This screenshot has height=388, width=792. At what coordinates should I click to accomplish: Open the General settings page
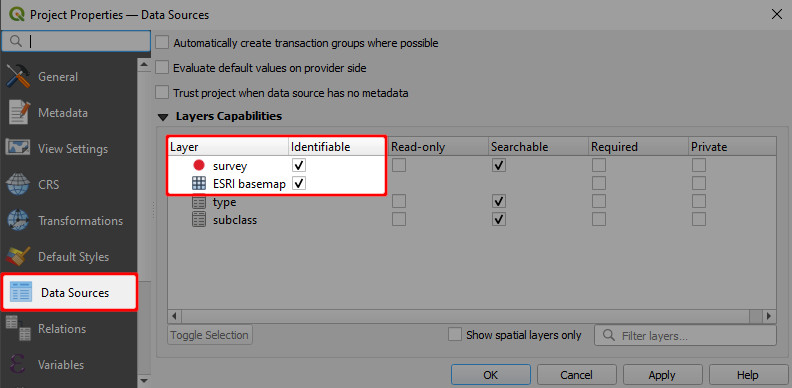pyautogui.click(x=68, y=77)
